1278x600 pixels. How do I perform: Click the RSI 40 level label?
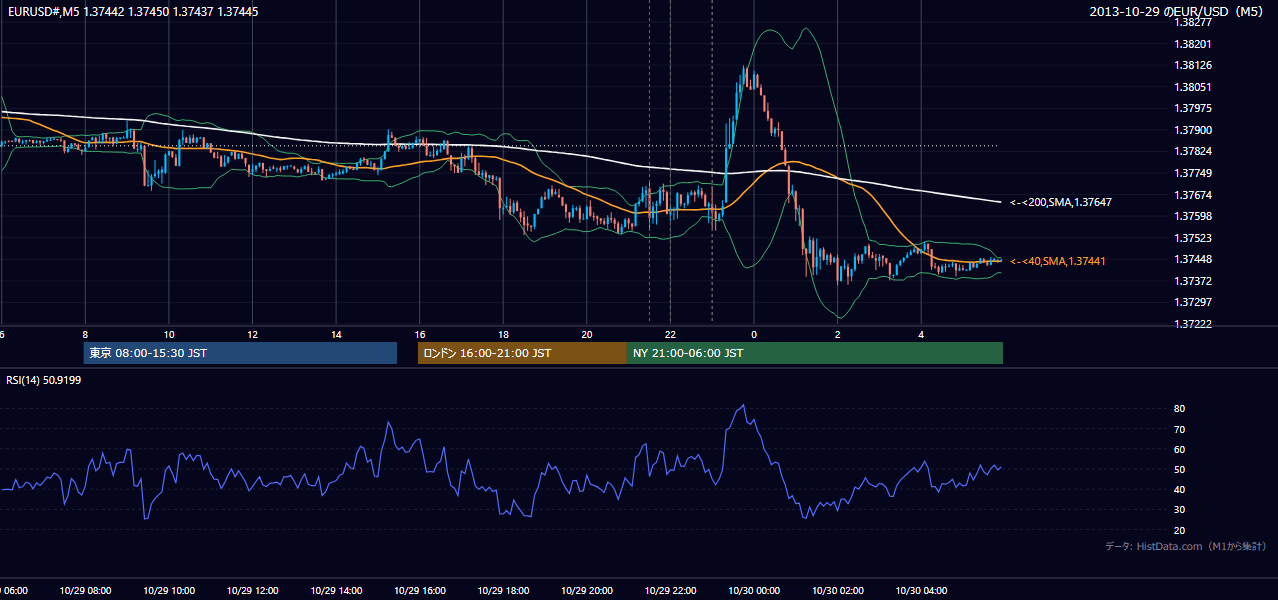coord(1180,489)
